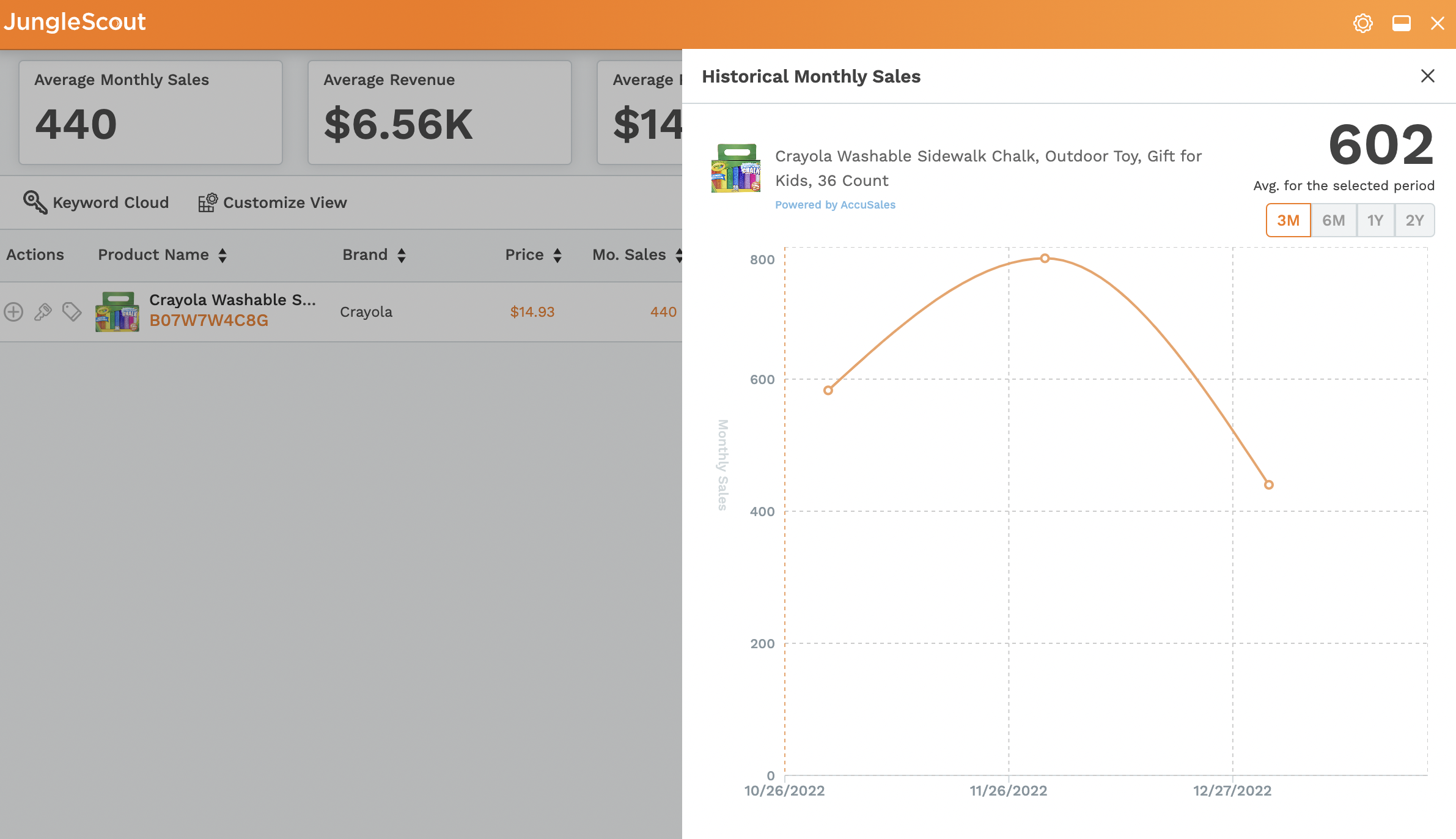Click chalk product image in sales panel
The height and width of the screenshot is (839, 1456).
coord(736,168)
